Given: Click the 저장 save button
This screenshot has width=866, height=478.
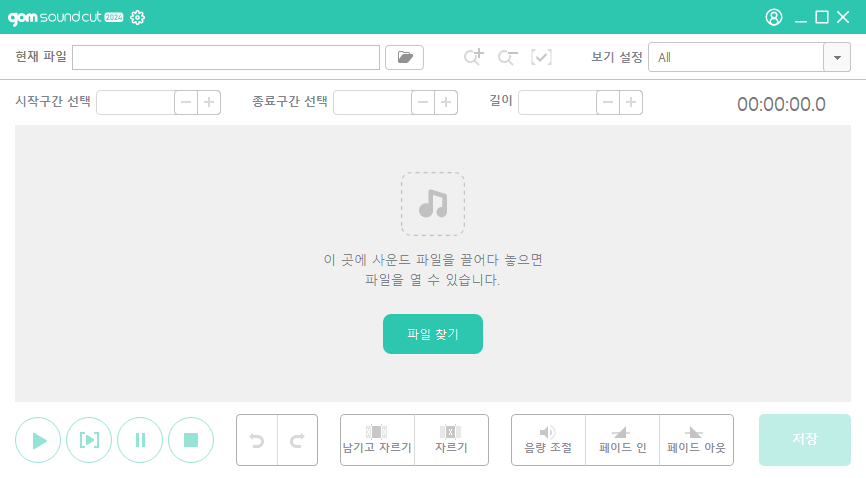Looking at the screenshot, I should point(805,440).
